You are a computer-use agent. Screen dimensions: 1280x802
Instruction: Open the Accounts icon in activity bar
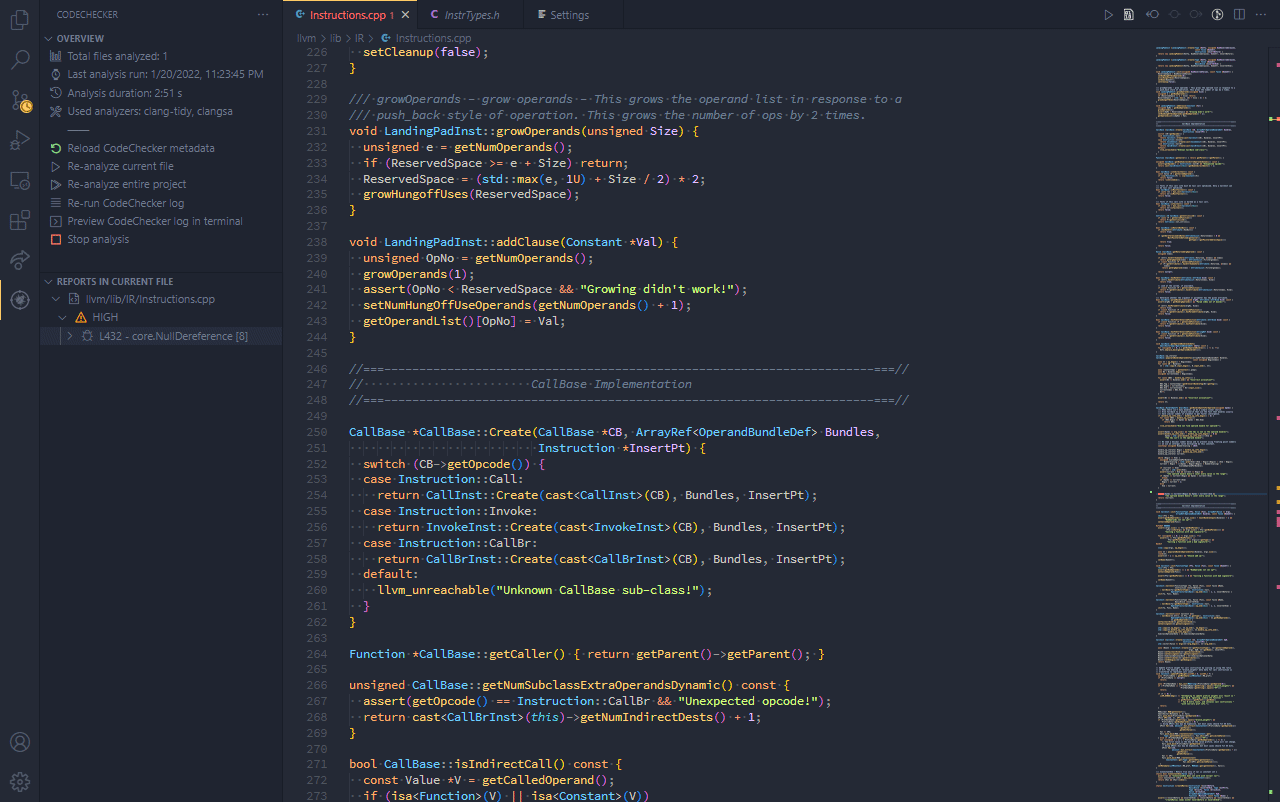coord(19,742)
